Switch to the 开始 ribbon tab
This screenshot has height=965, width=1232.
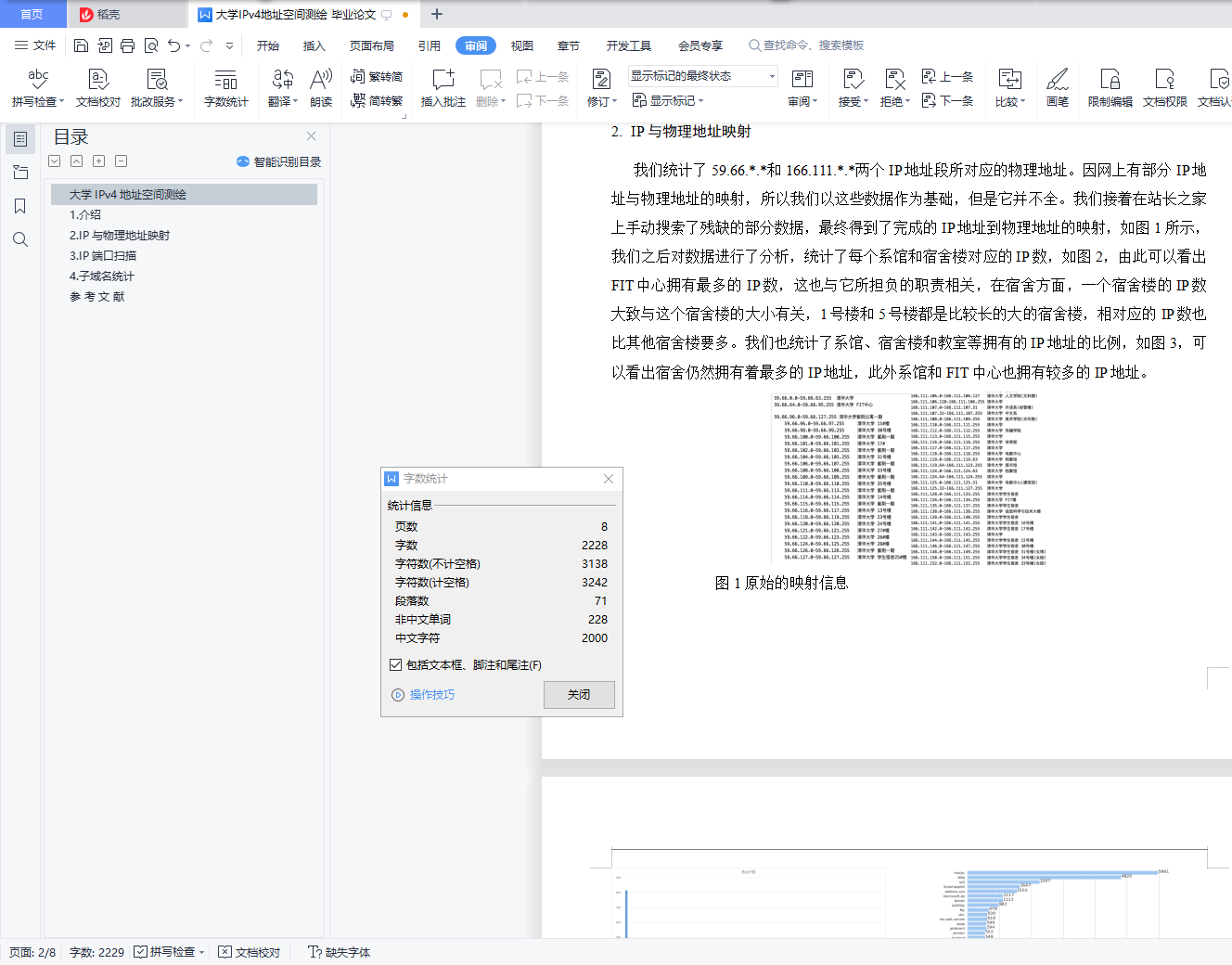coord(268,45)
